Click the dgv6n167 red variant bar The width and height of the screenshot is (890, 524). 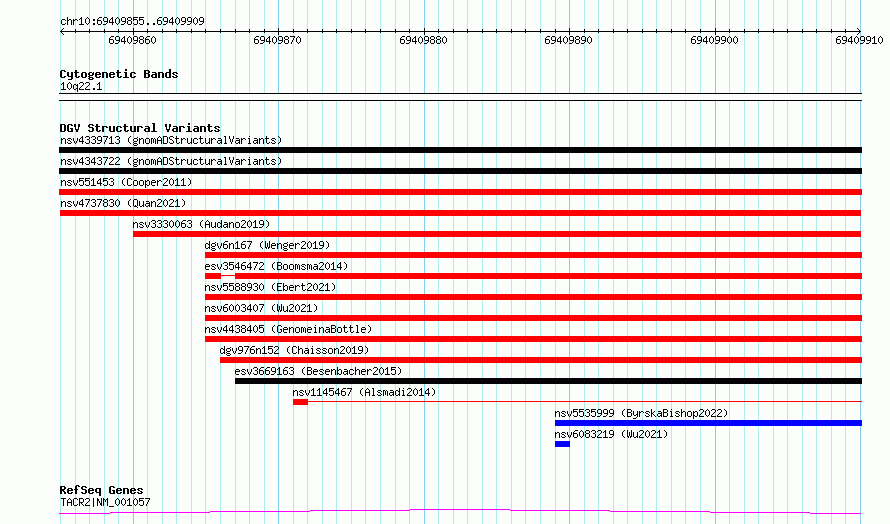(x=534, y=255)
